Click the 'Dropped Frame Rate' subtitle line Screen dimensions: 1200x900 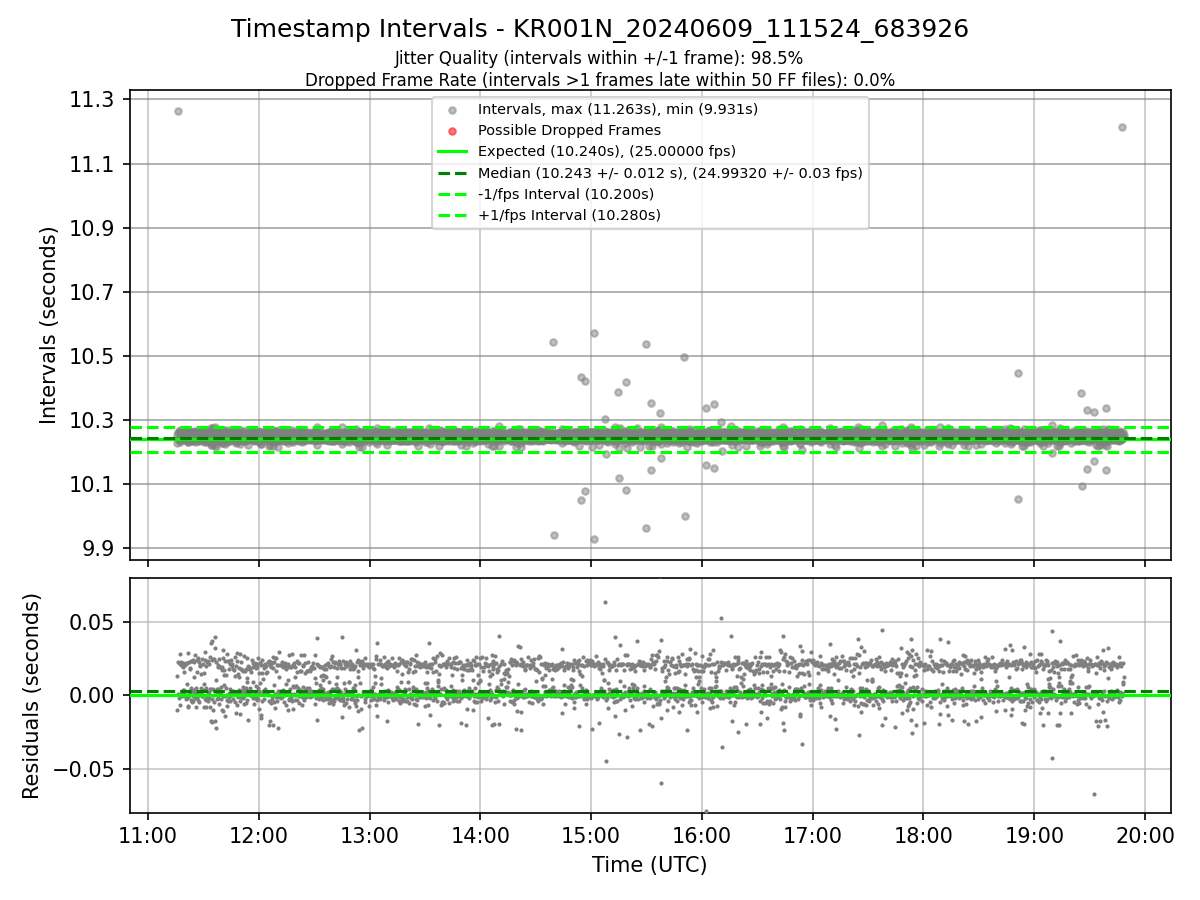pyautogui.click(x=600, y=80)
